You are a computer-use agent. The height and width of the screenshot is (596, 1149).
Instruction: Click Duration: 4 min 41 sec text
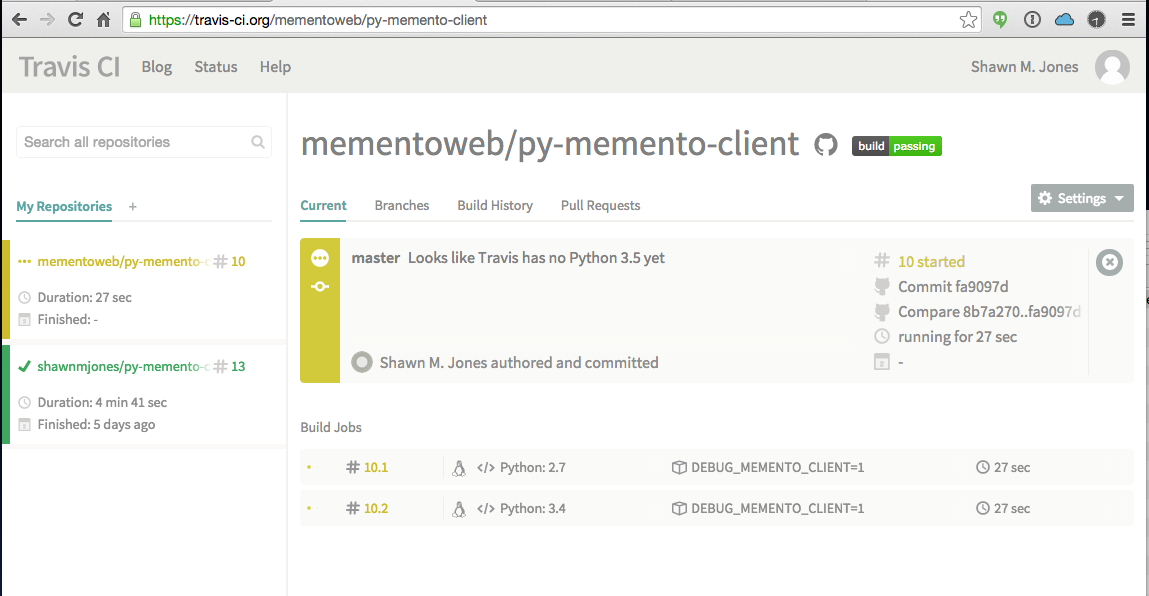click(102, 402)
